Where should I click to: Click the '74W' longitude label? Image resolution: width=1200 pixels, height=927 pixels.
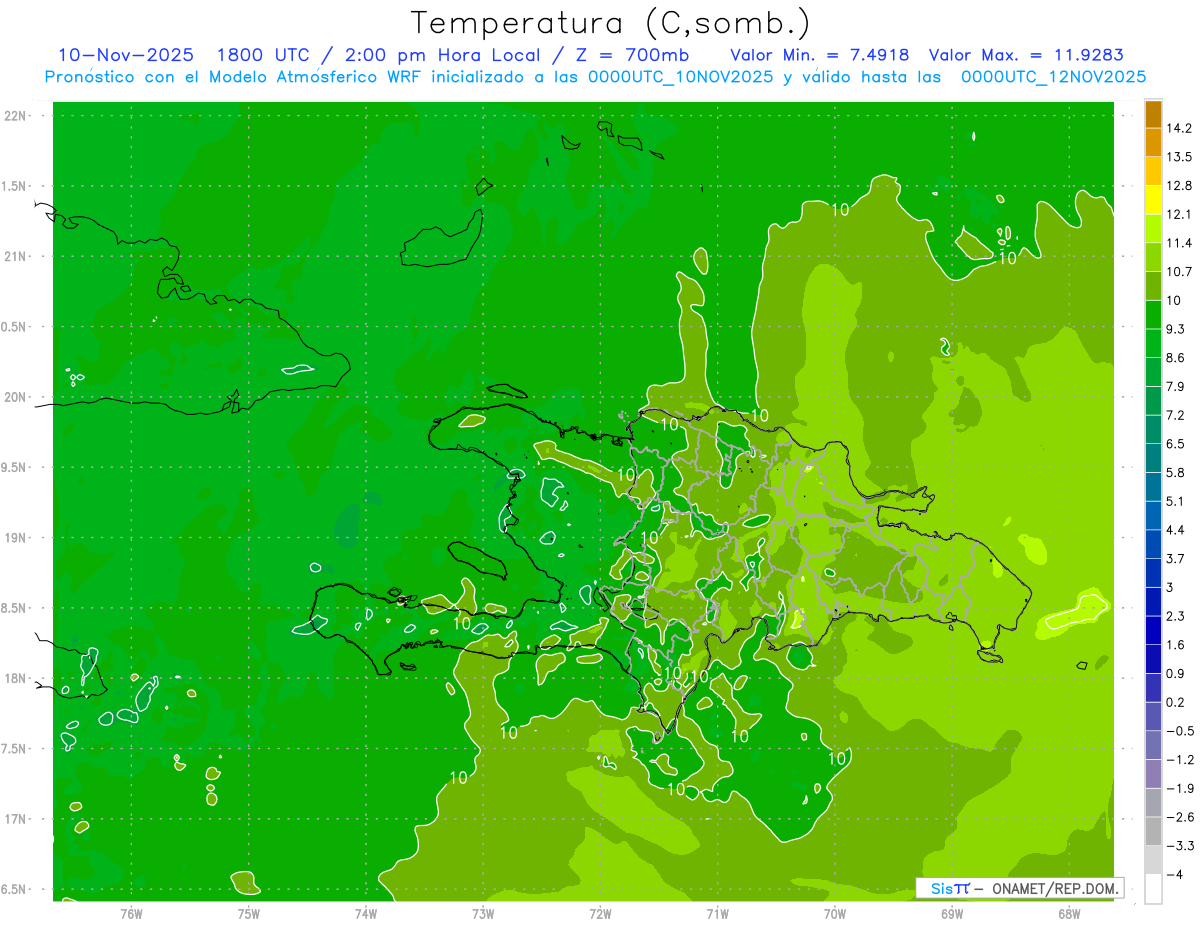point(366,913)
